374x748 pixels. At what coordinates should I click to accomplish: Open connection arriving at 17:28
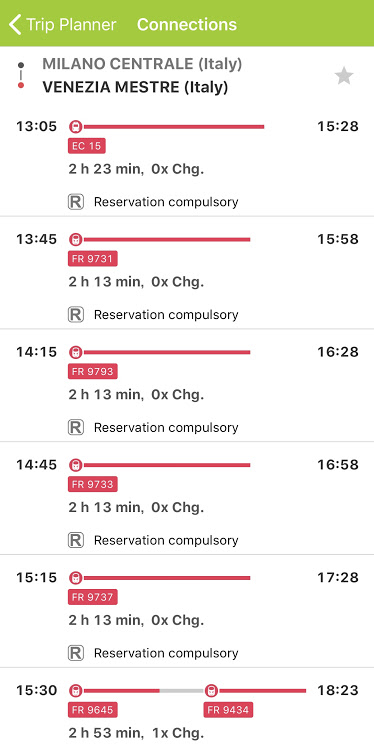tap(187, 611)
